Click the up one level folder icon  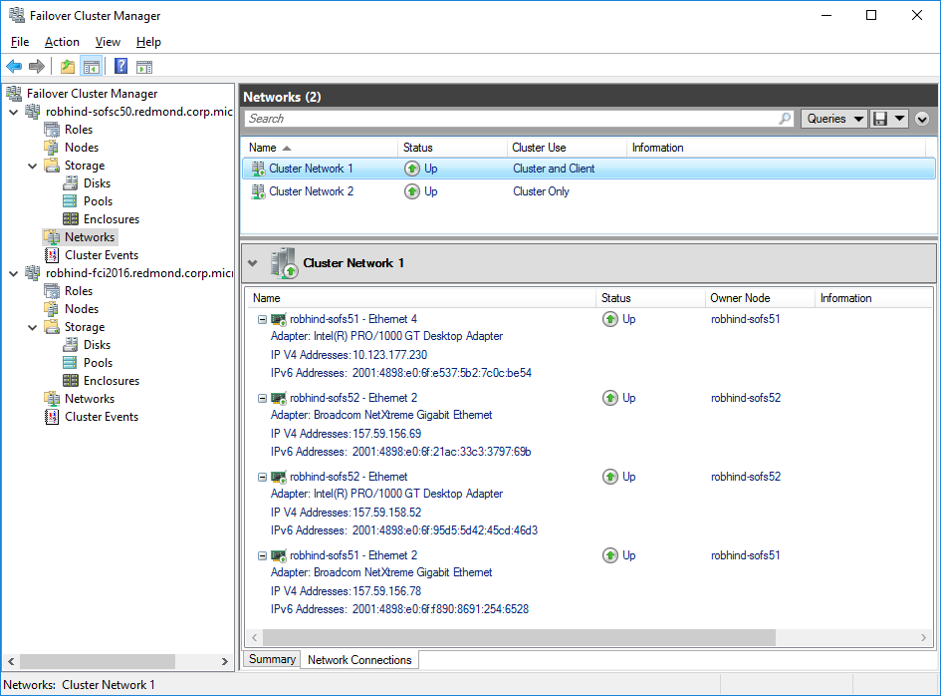[66, 66]
